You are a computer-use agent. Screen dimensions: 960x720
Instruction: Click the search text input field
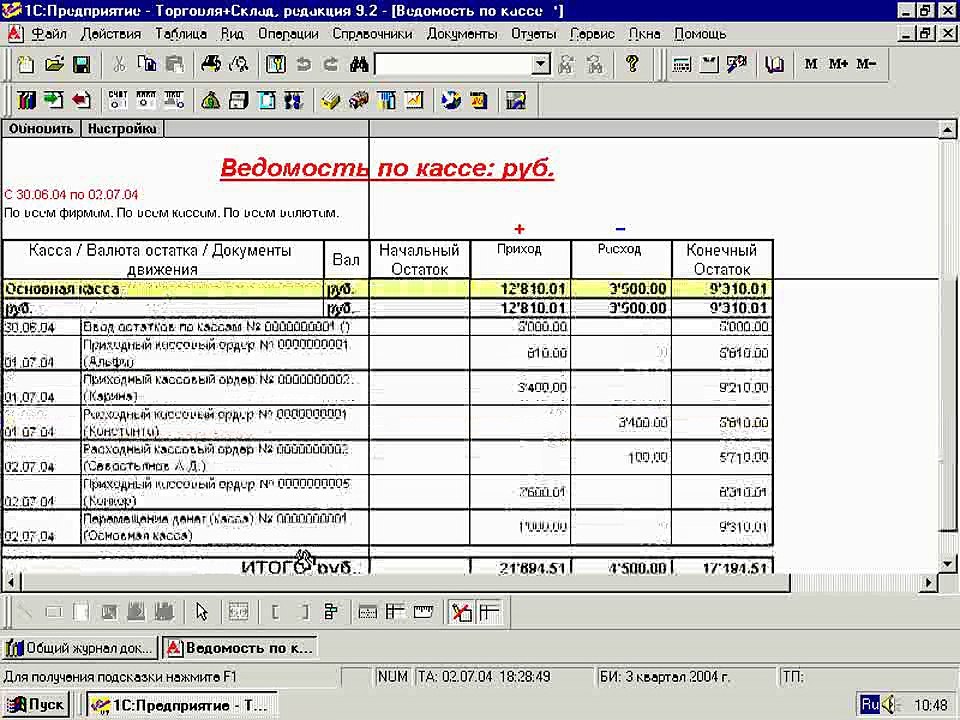coord(453,64)
